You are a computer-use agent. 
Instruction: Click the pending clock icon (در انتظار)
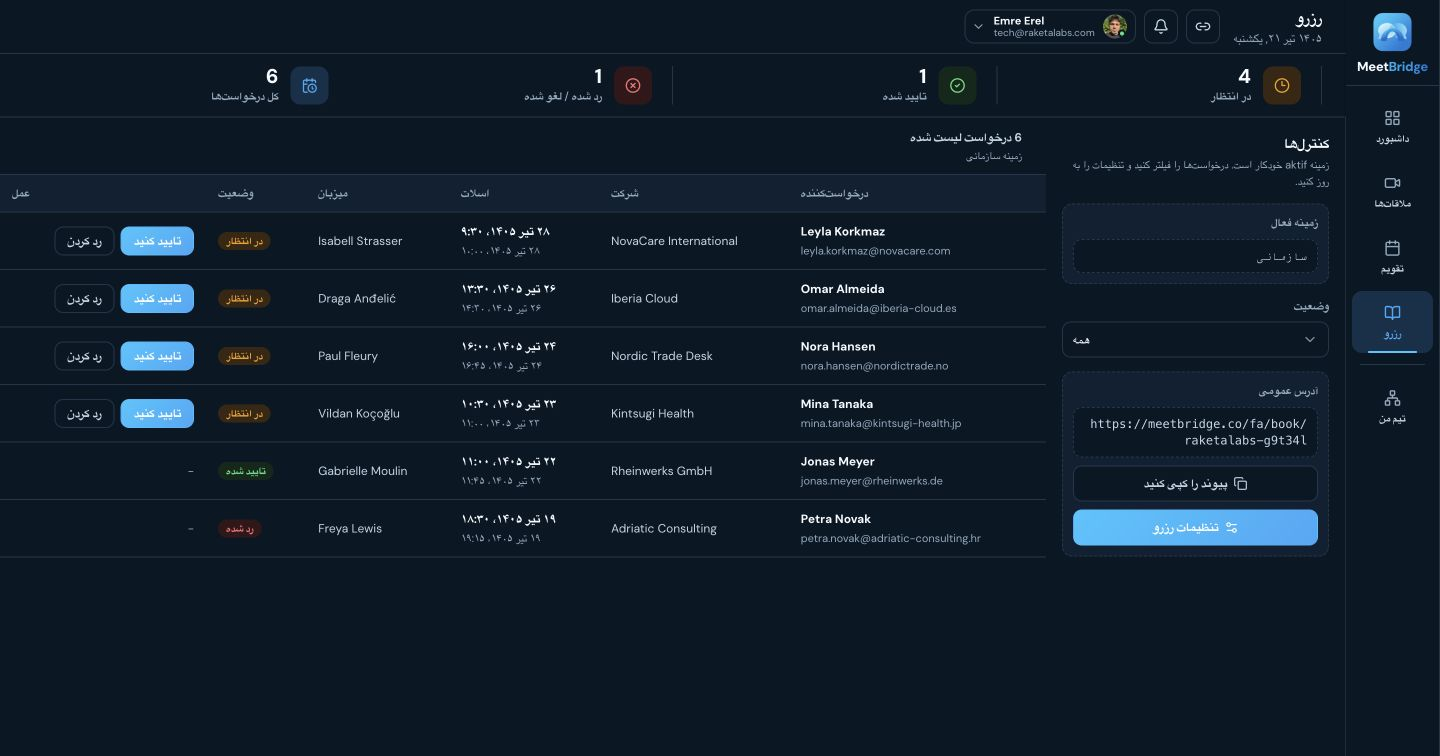coord(1282,86)
